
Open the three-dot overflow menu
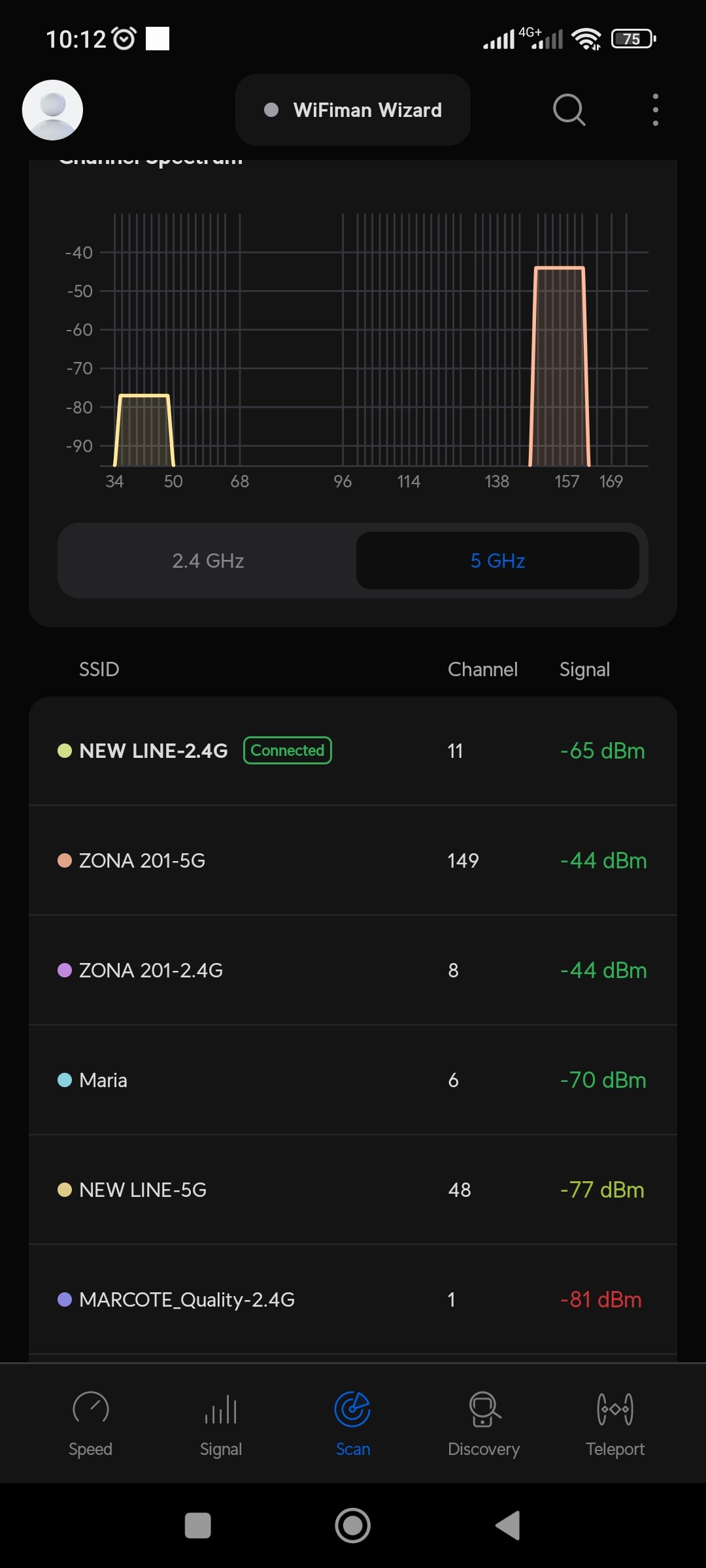[655, 110]
